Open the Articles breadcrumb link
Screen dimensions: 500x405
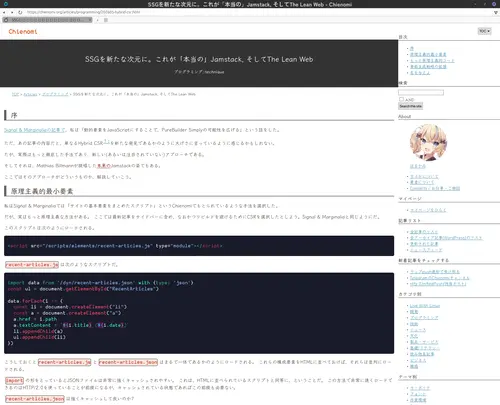point(30,94)
